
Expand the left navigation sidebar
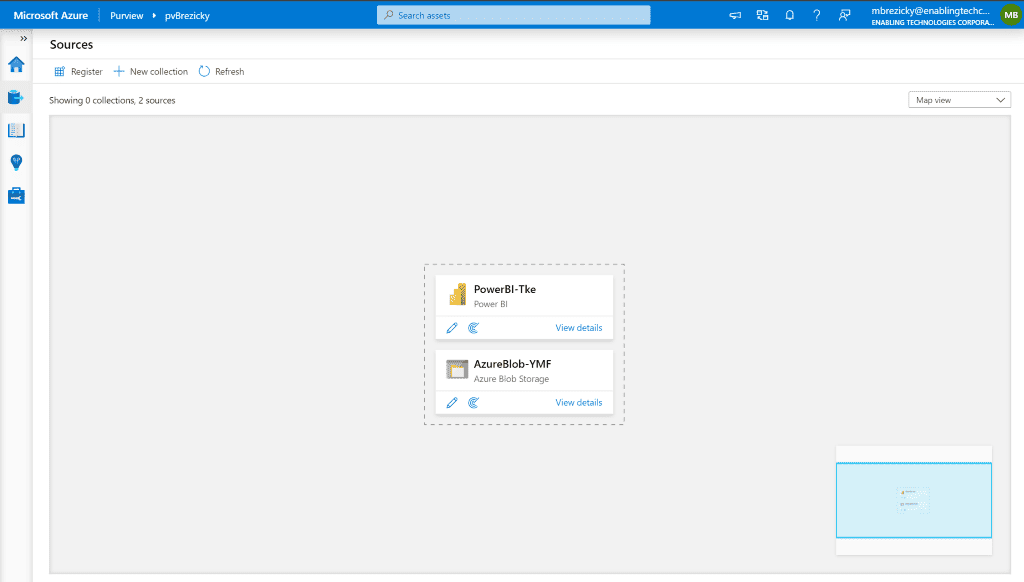coord(24,39)
